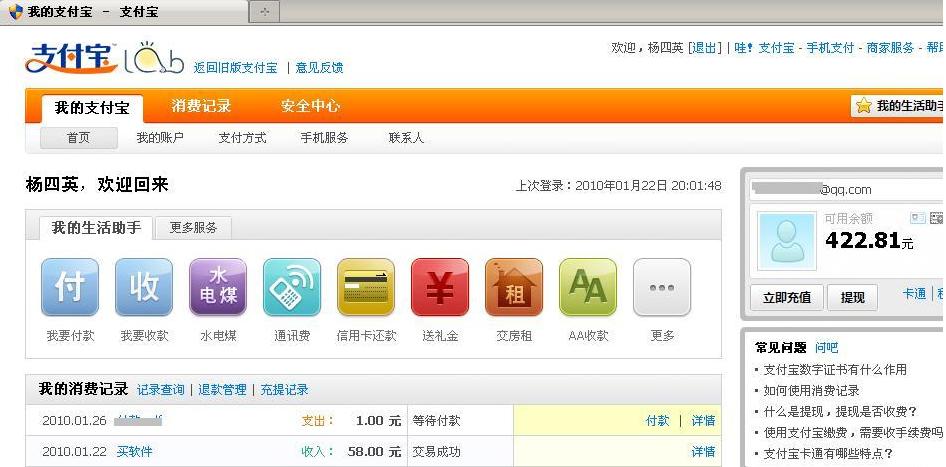The image size is (946, 467).
Task: Open the 充提记录 link
Action: pos(284,390)
